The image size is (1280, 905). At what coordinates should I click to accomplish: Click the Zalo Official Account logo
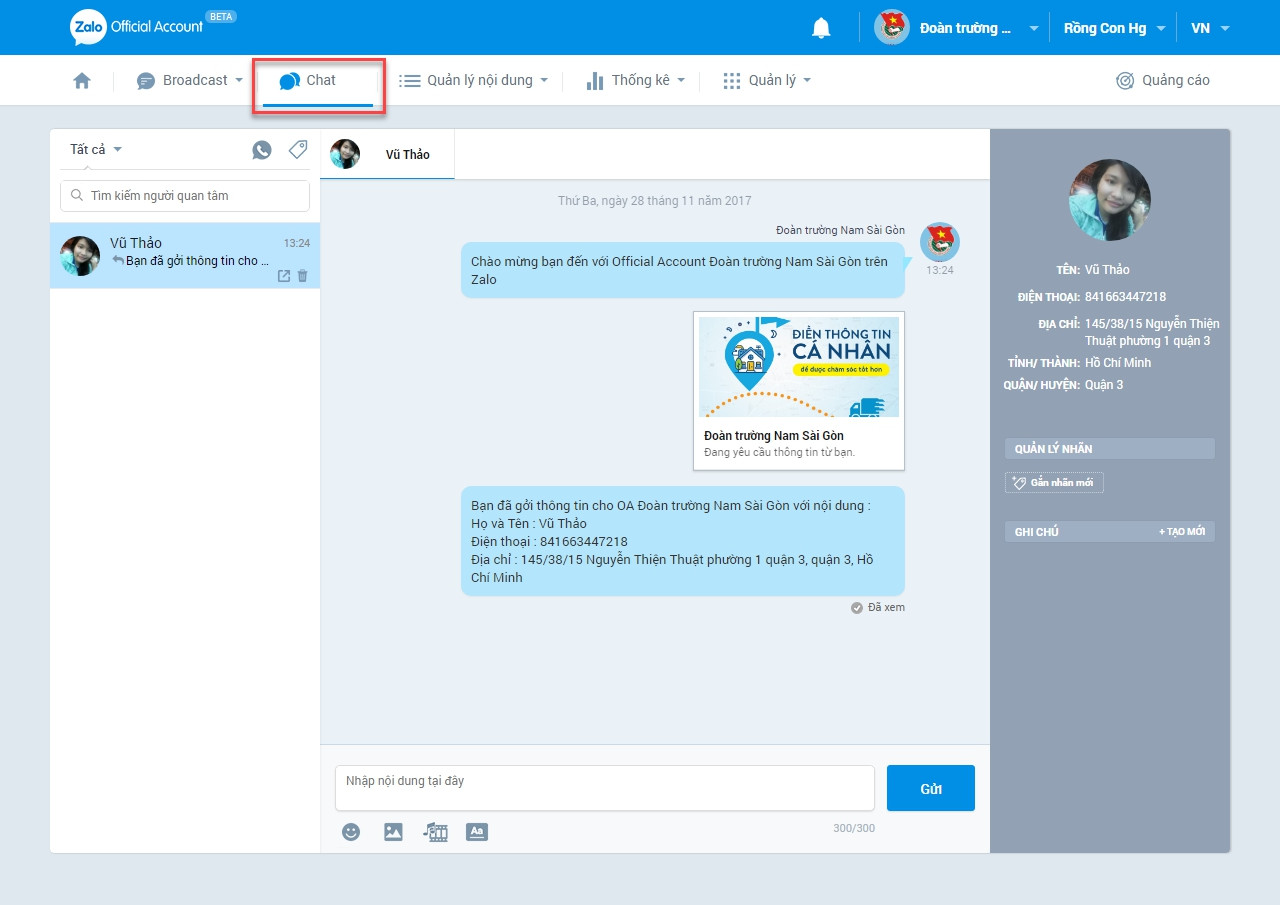tap(137, 27)
